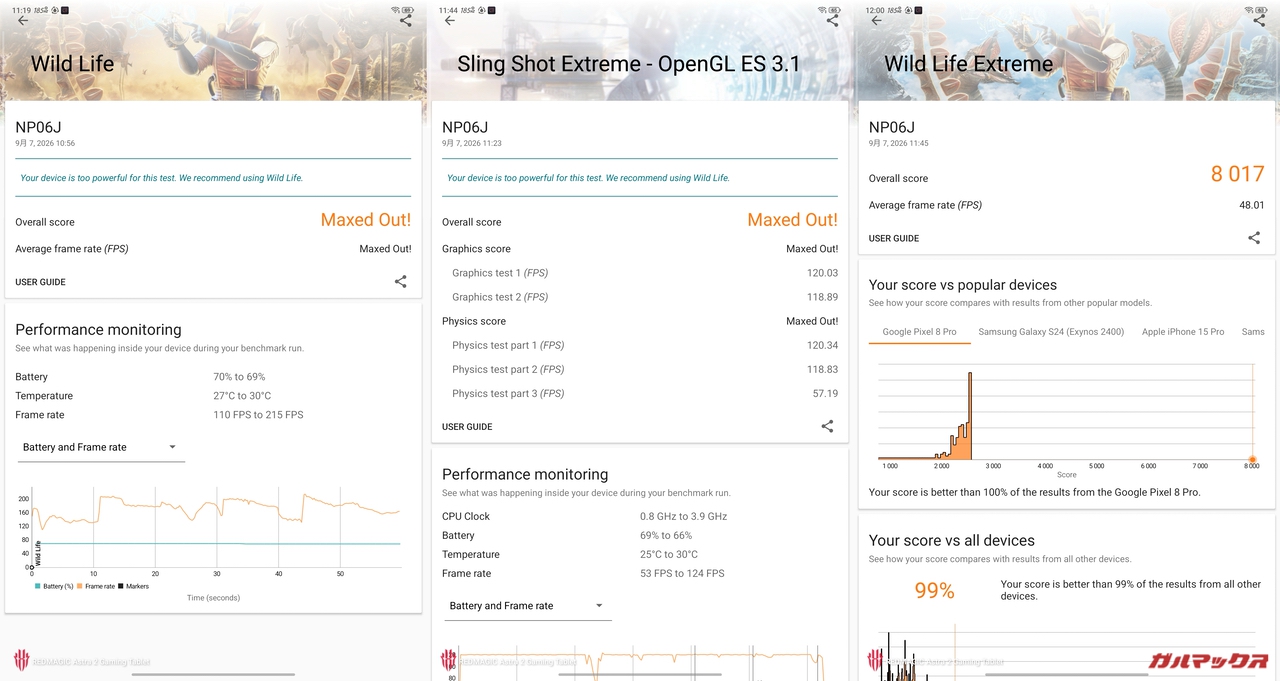Switch to Apple iPhone 15 Pro tab
Viewport: 1280px width, 681px height.
pos(1183,332)
